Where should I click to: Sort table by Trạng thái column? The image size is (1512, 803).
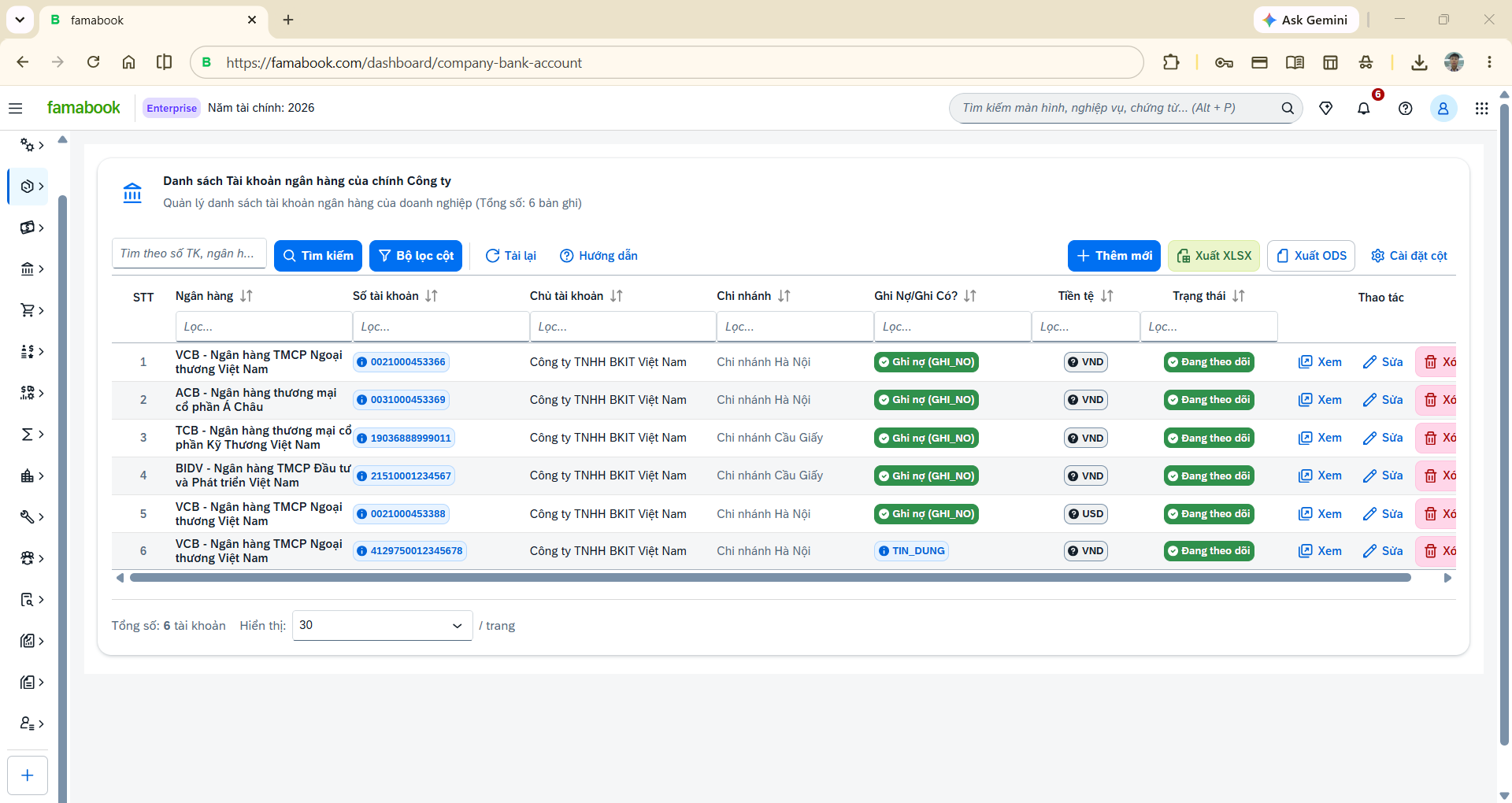click(x=1239, y=296)
